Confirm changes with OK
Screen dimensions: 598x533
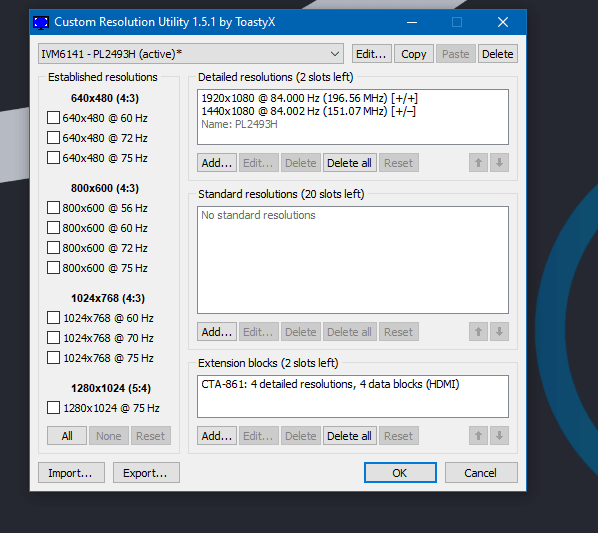pyautogui.click(x=400, y=473)
